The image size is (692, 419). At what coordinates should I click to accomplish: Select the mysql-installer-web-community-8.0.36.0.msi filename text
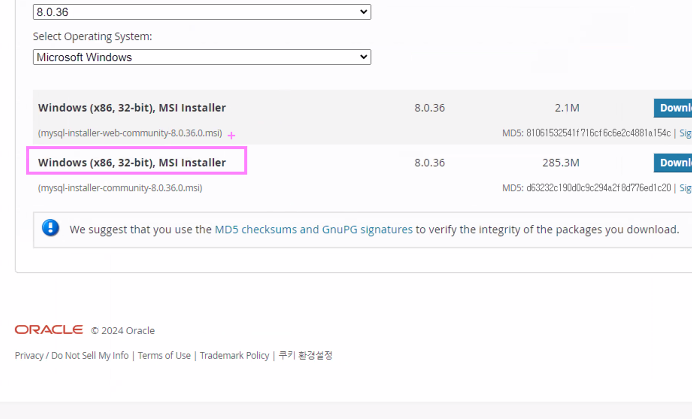coord(130,133)
